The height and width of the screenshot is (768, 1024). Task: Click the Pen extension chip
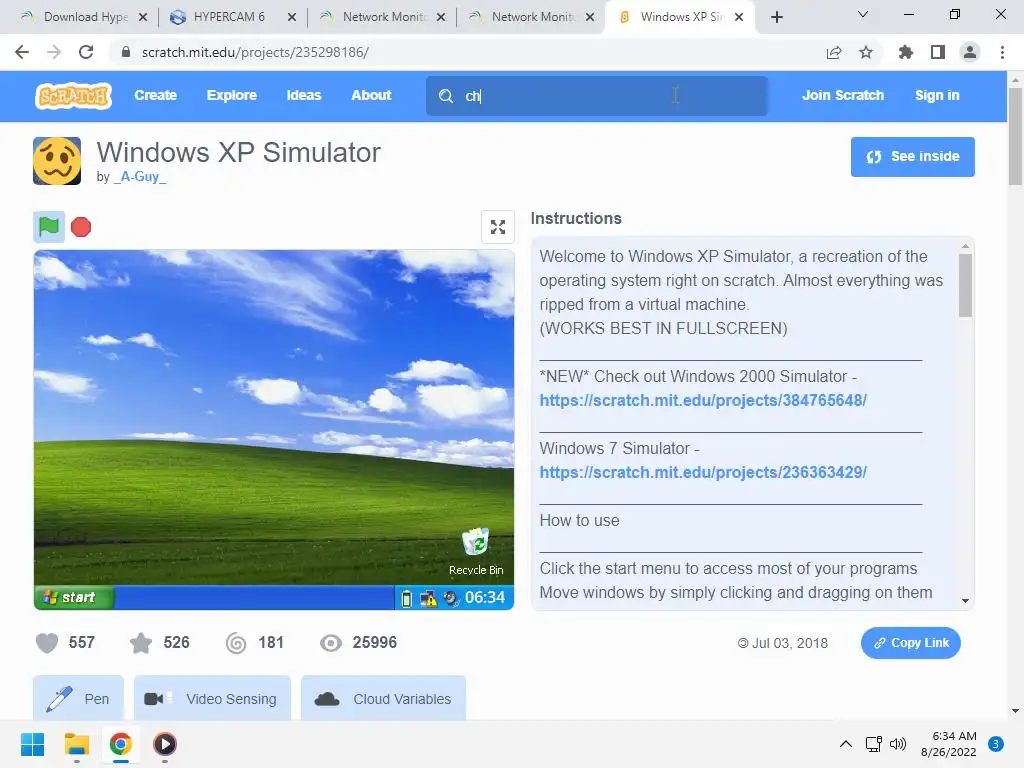[78, 698]
